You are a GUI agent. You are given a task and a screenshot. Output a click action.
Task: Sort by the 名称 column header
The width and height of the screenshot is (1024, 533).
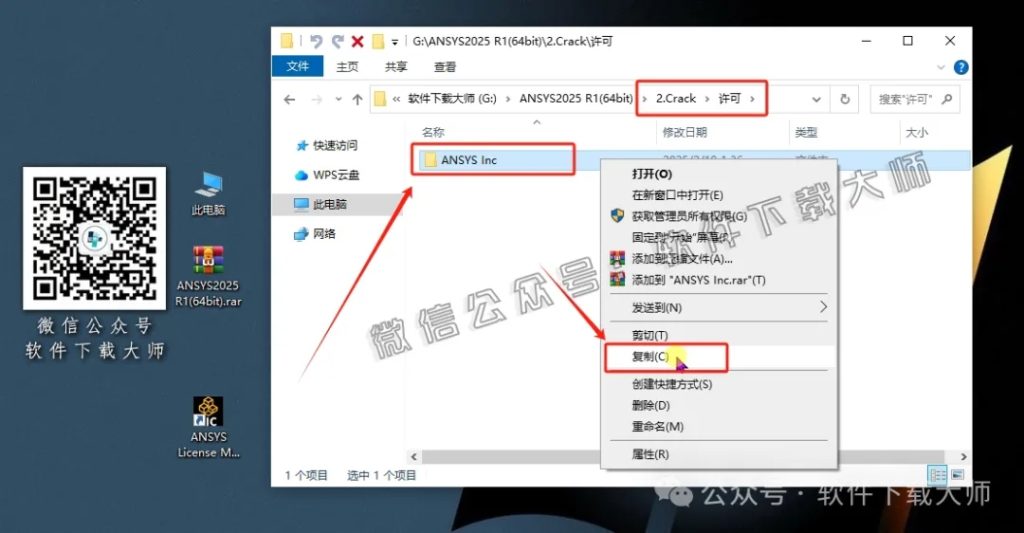(x=433, y=133)
